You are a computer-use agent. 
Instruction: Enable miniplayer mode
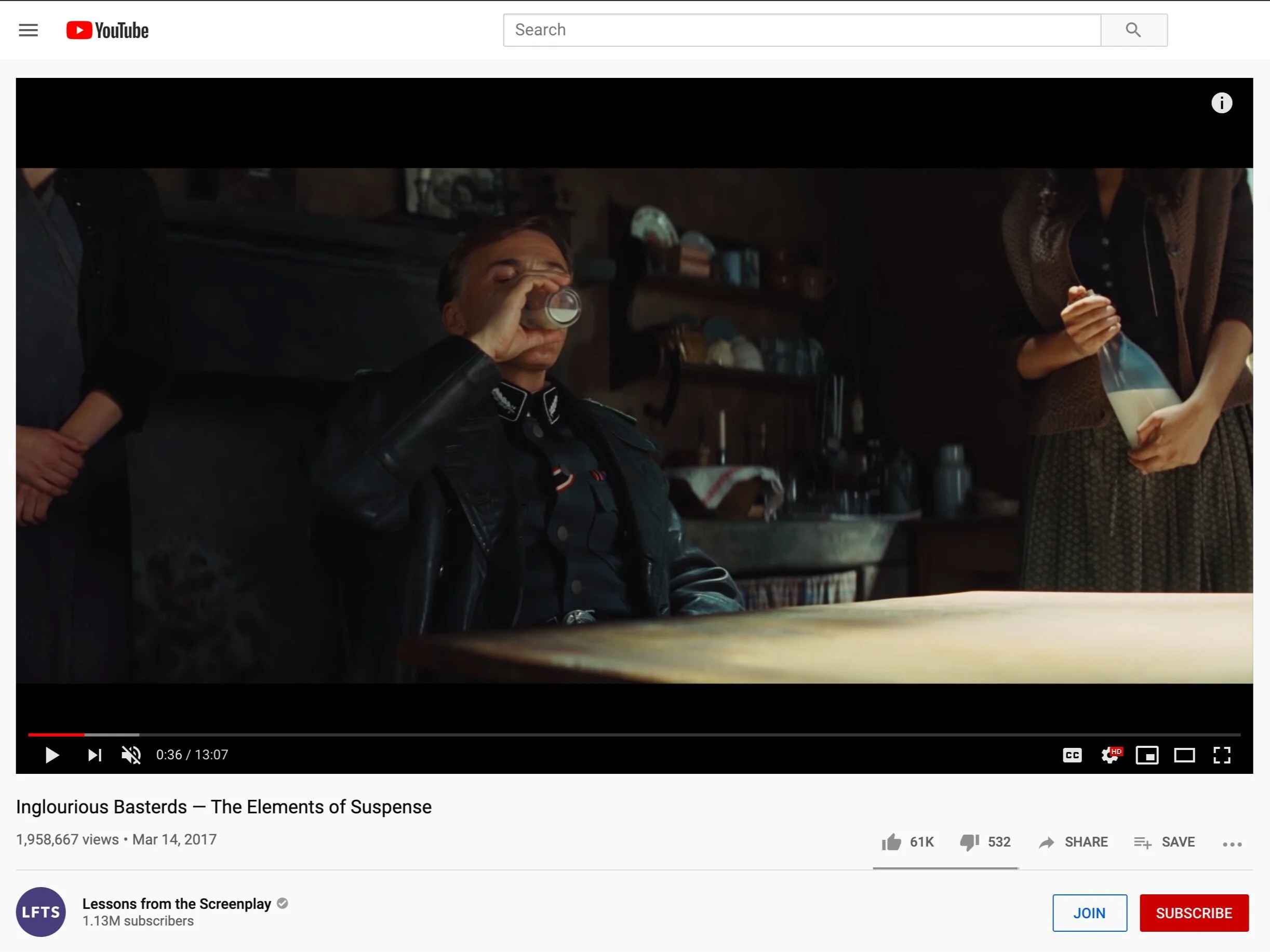coord(1146,755)
